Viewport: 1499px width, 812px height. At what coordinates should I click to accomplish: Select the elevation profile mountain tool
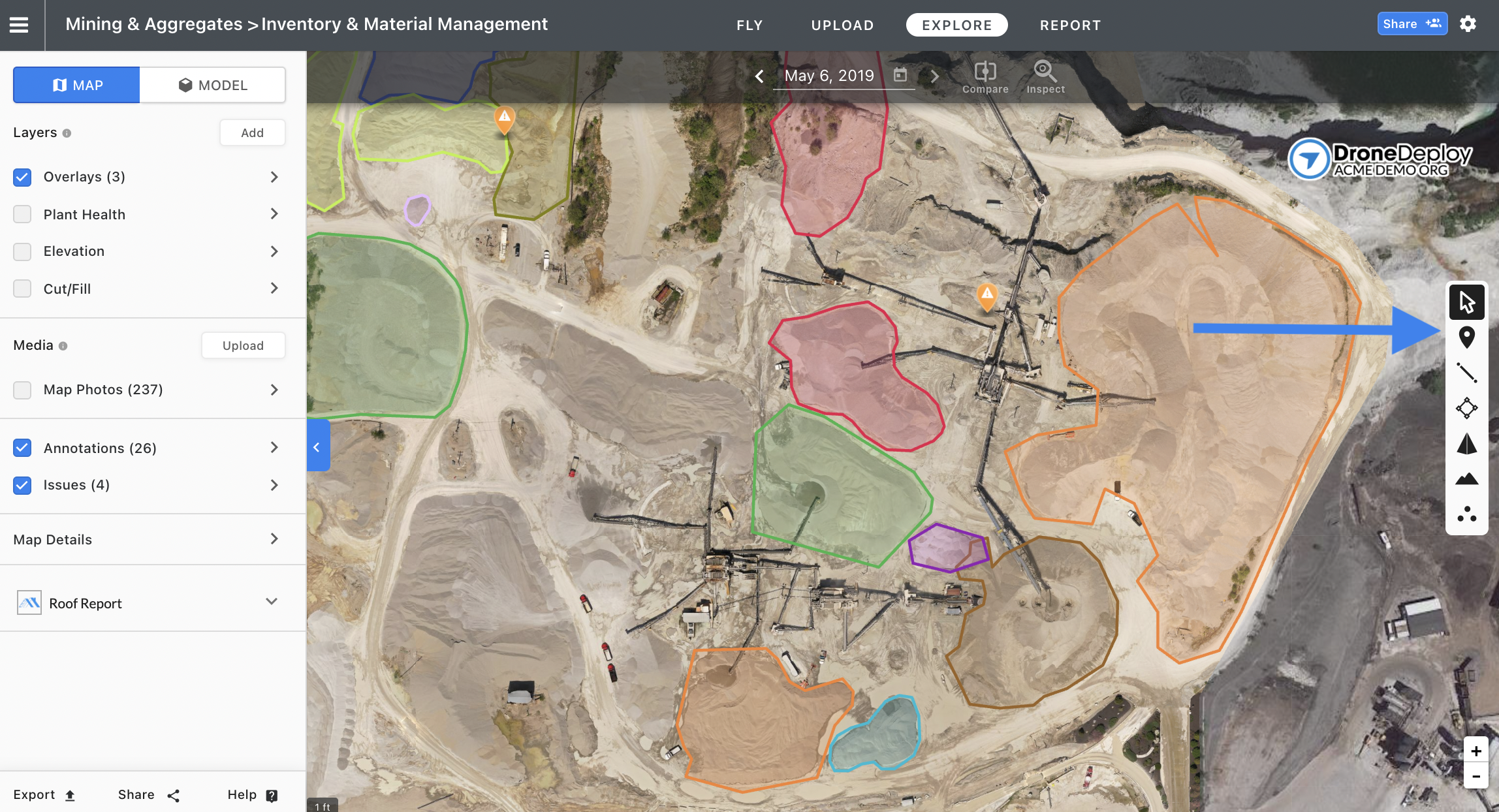coord(1466,479)
